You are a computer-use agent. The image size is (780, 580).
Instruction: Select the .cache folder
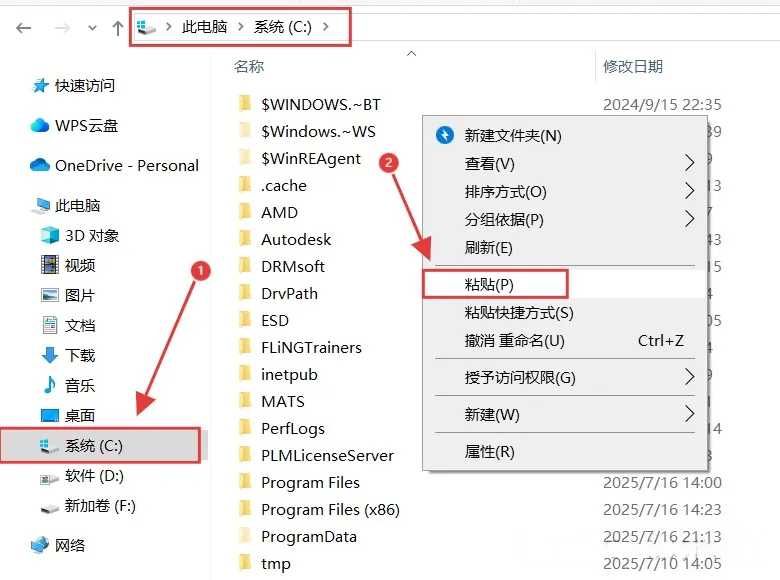[x=284, y=186]
